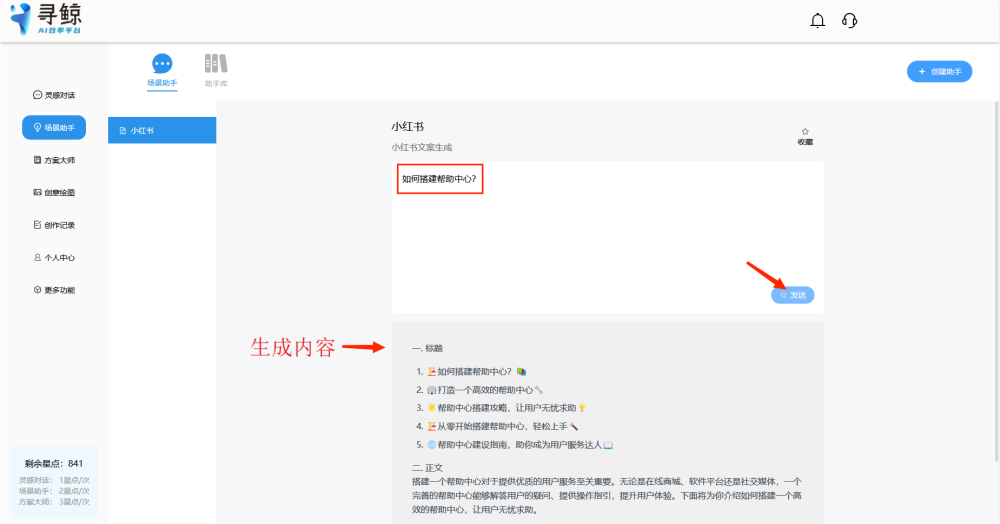Click inside the prompt text input area
Viewport: 1000px width, 524px height.
pyautogui.click(x=608, y=237)
